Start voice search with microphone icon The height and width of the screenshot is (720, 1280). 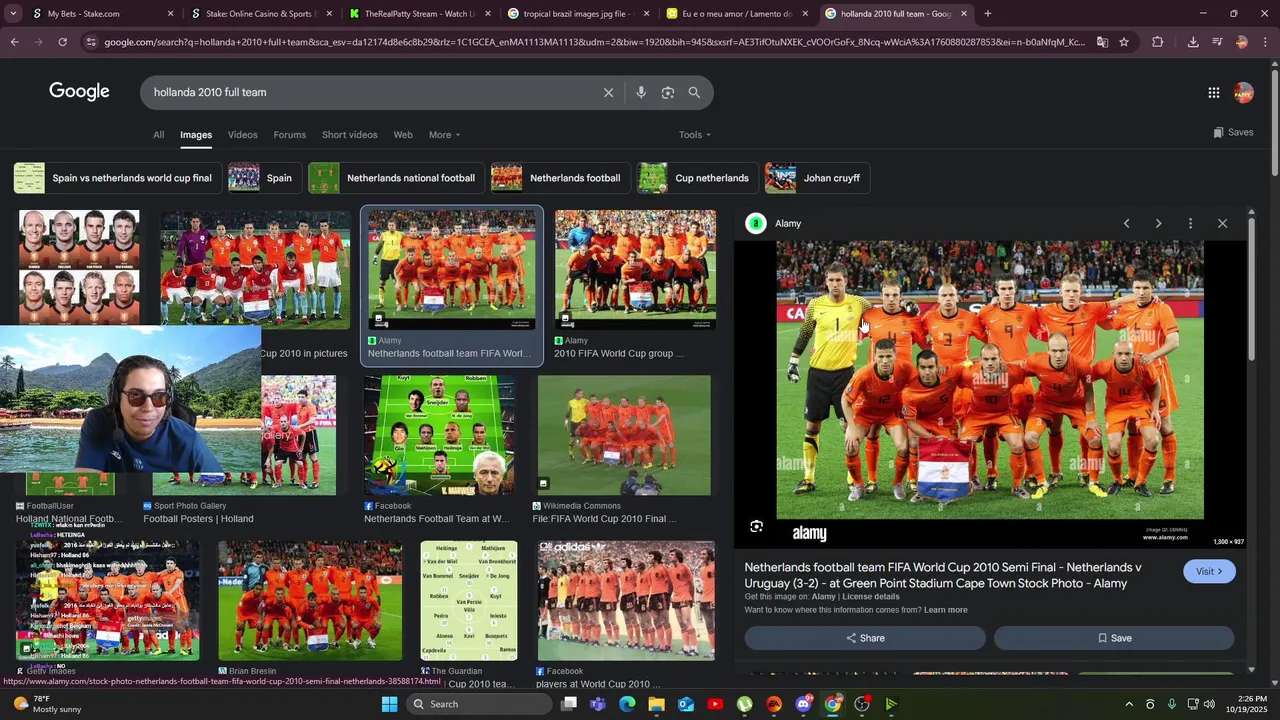641,92
